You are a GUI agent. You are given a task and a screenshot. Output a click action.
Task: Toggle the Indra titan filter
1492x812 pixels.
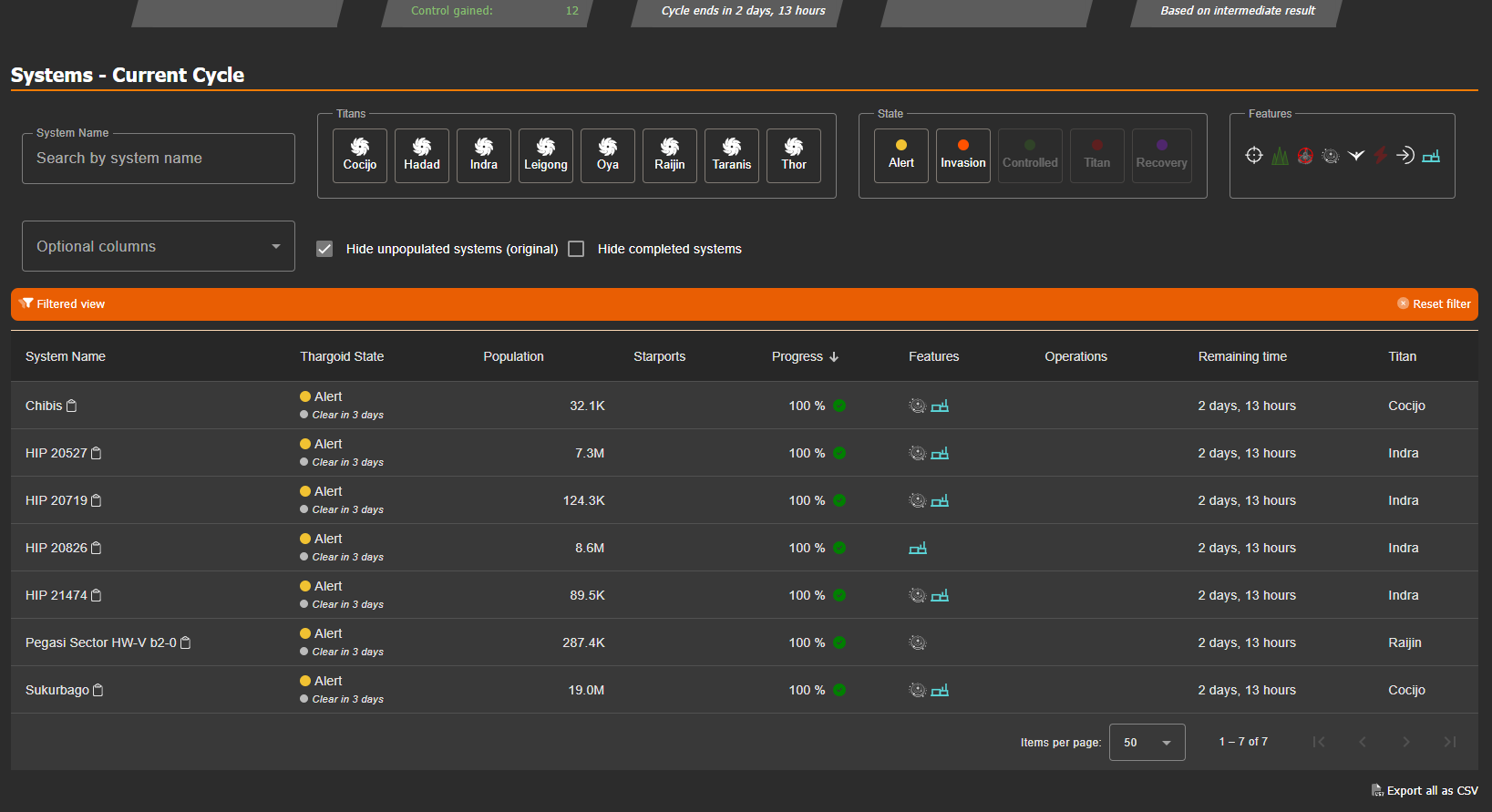484,156
